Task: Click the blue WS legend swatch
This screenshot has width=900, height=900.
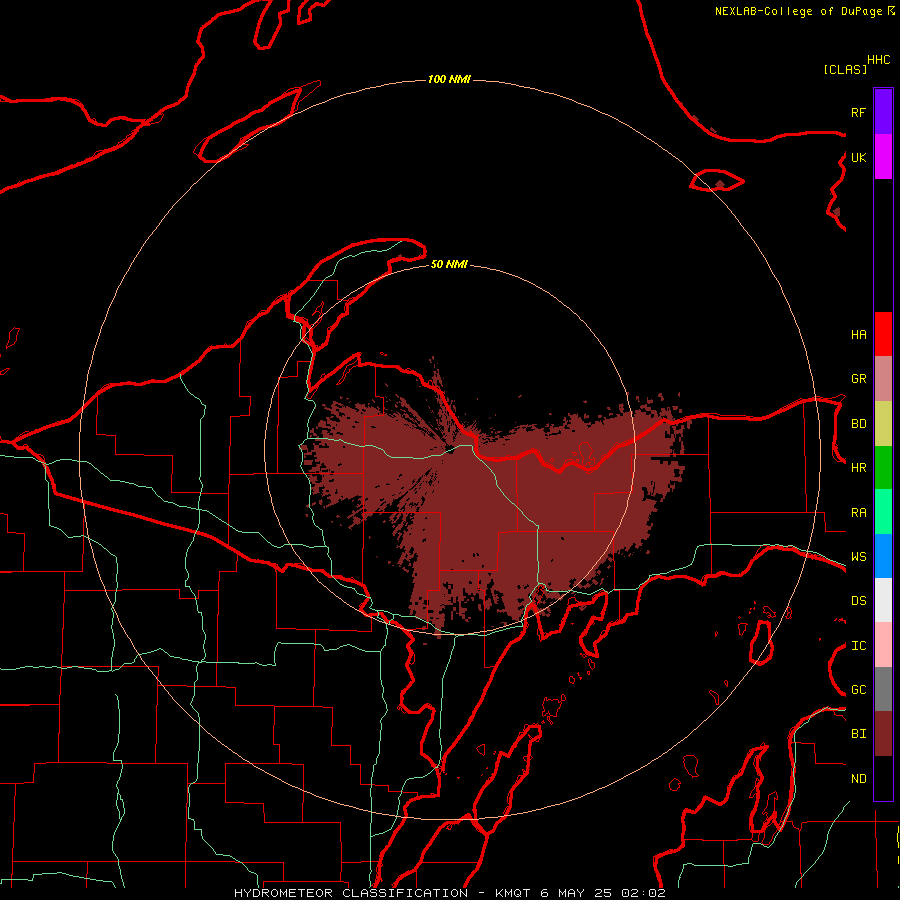Action: [x=883, y=556]
